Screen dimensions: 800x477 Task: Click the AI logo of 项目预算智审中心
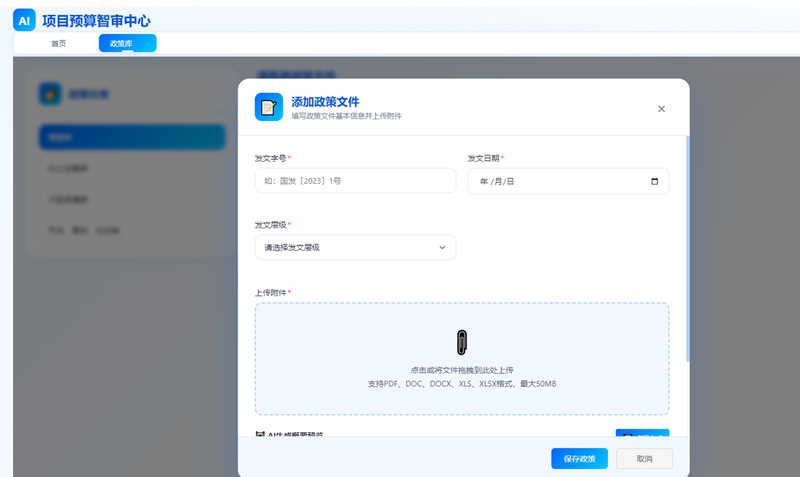[x=24, y=20]
